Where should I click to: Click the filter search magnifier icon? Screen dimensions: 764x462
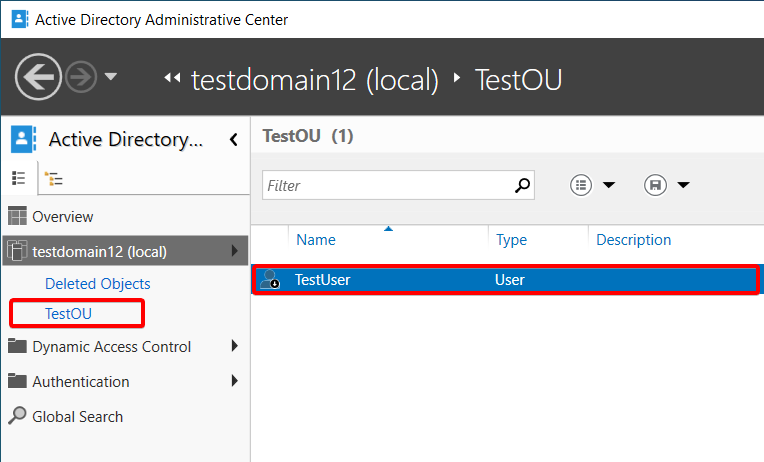coord(522,185)
